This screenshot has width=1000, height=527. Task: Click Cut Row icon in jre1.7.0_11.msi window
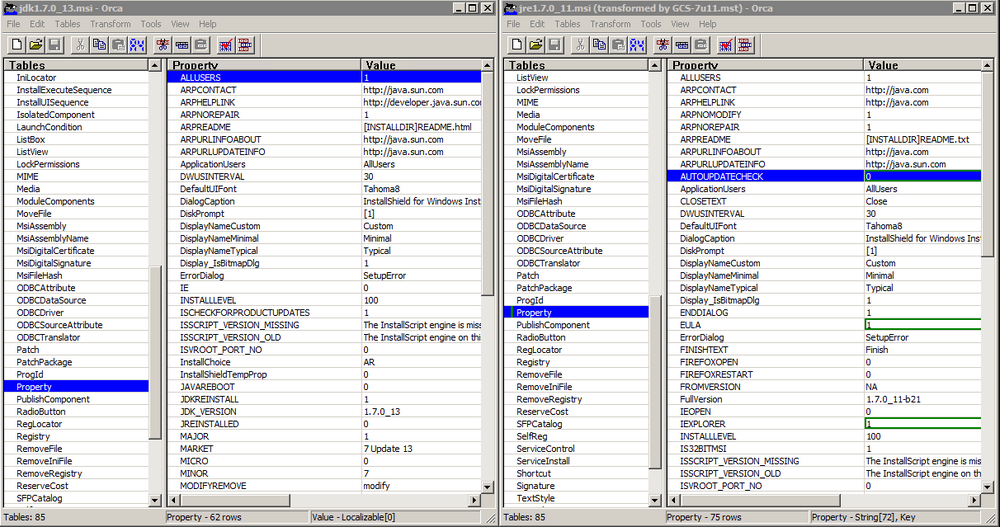click(x=663, y=45)
